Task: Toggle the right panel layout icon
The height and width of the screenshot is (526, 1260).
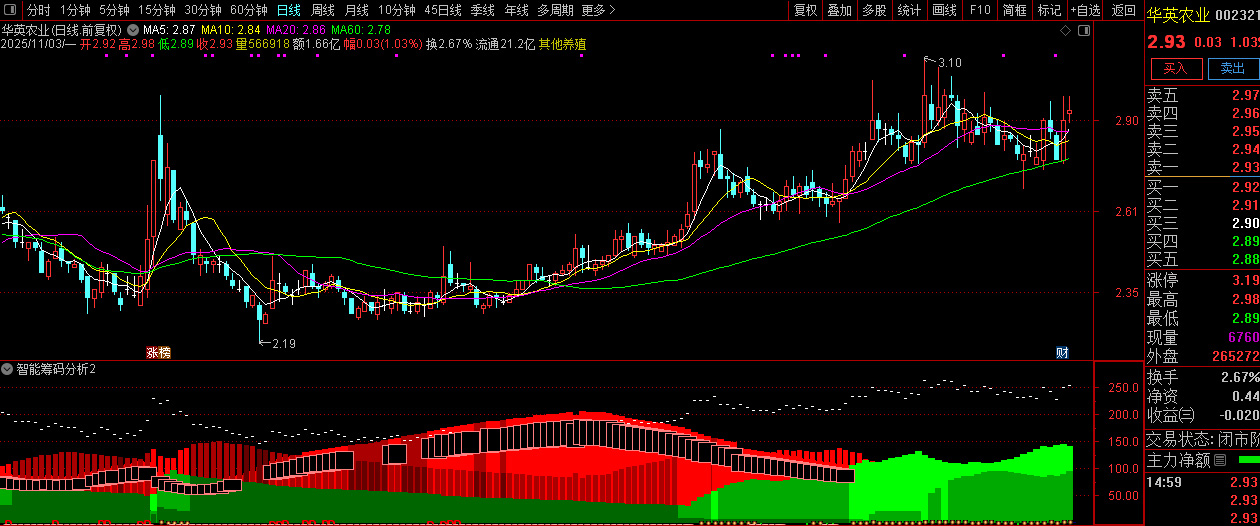Action: point(1084,31)
